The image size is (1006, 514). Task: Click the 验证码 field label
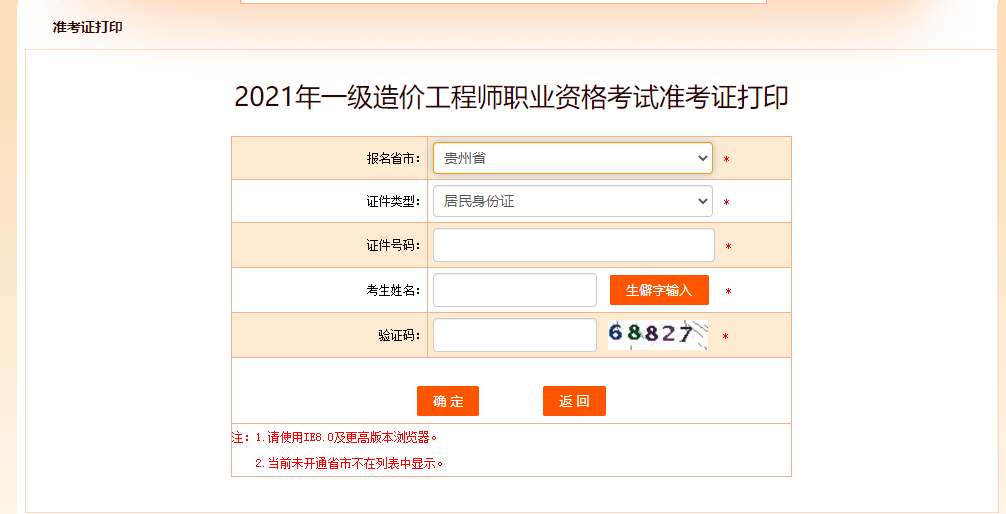pyautogui.click(x=399, y=336)
